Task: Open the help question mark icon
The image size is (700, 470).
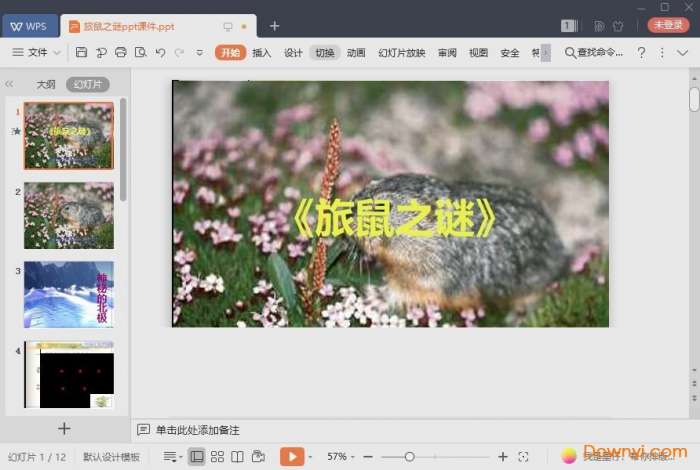Action: (642, 53)
